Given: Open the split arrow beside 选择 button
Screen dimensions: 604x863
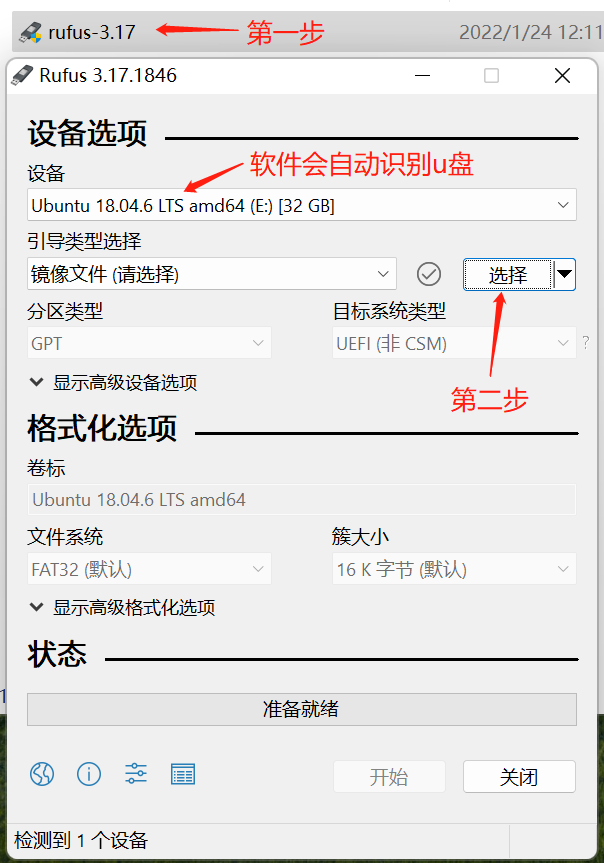Looking at the screenshot, I should point(564,274).
